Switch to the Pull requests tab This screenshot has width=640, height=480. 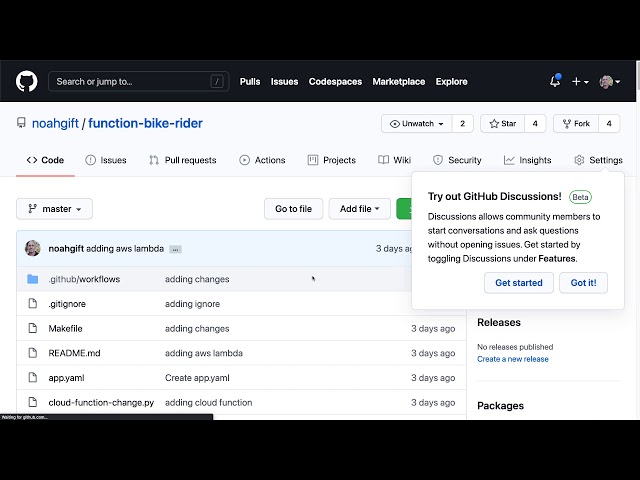coord(182,160)
